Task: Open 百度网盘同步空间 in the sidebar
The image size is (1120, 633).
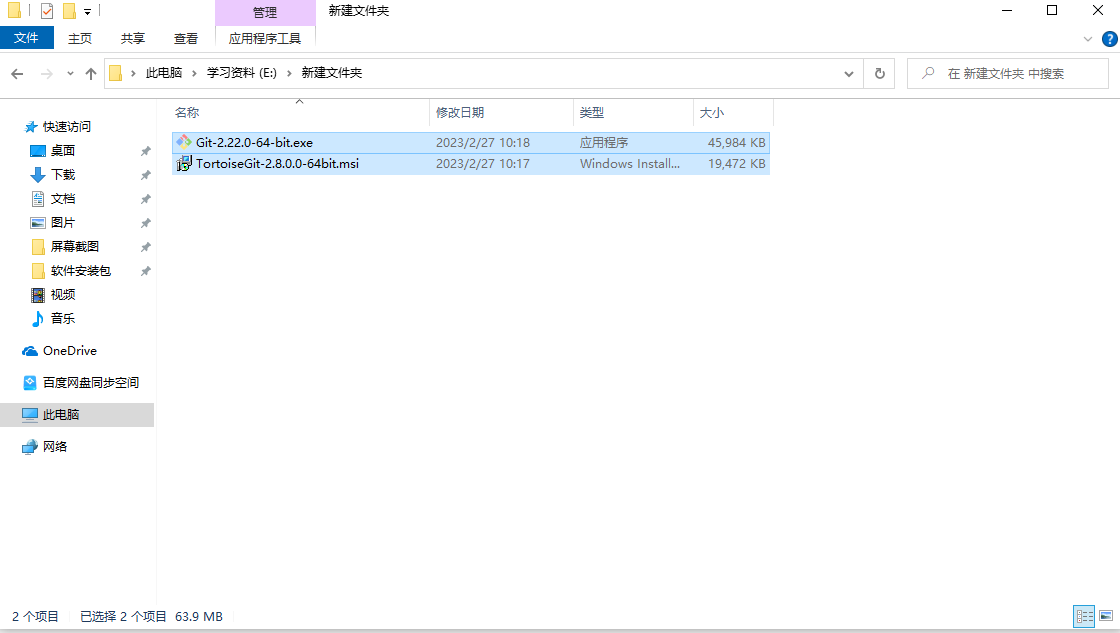Action: (x=91, y=383)
